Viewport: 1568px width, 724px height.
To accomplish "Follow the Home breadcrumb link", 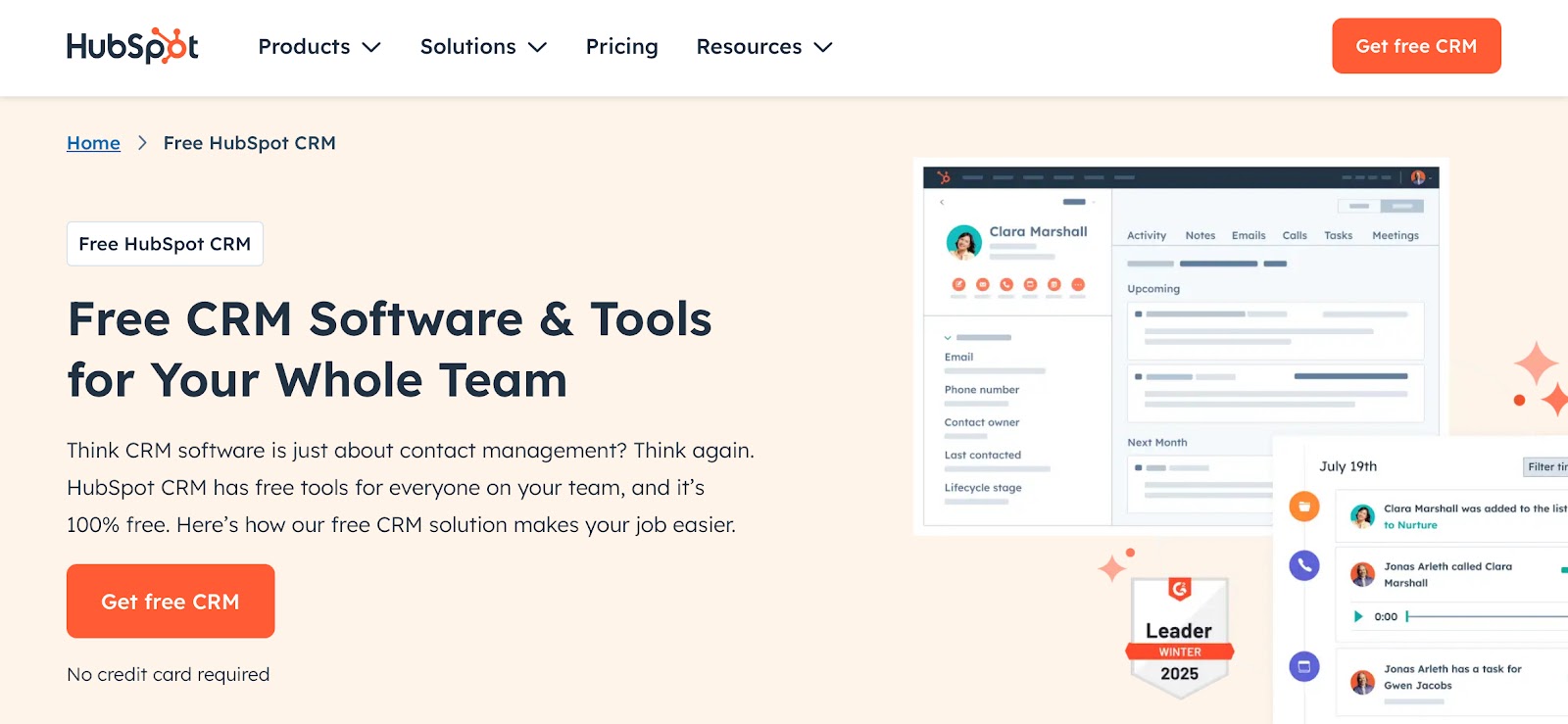I will (x=93, y=143).
